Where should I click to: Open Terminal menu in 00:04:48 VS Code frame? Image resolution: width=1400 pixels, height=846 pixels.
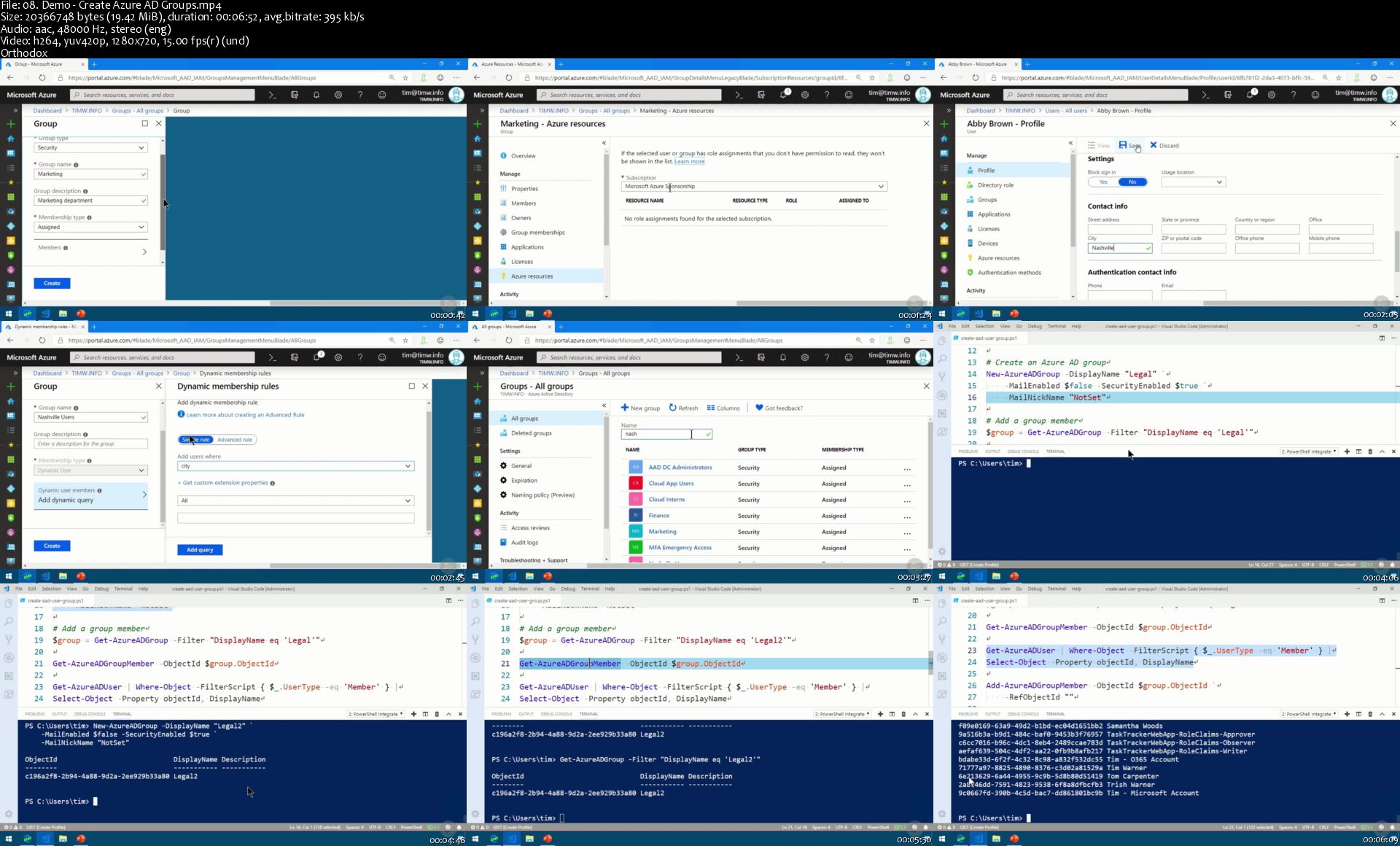pos(123,589)
